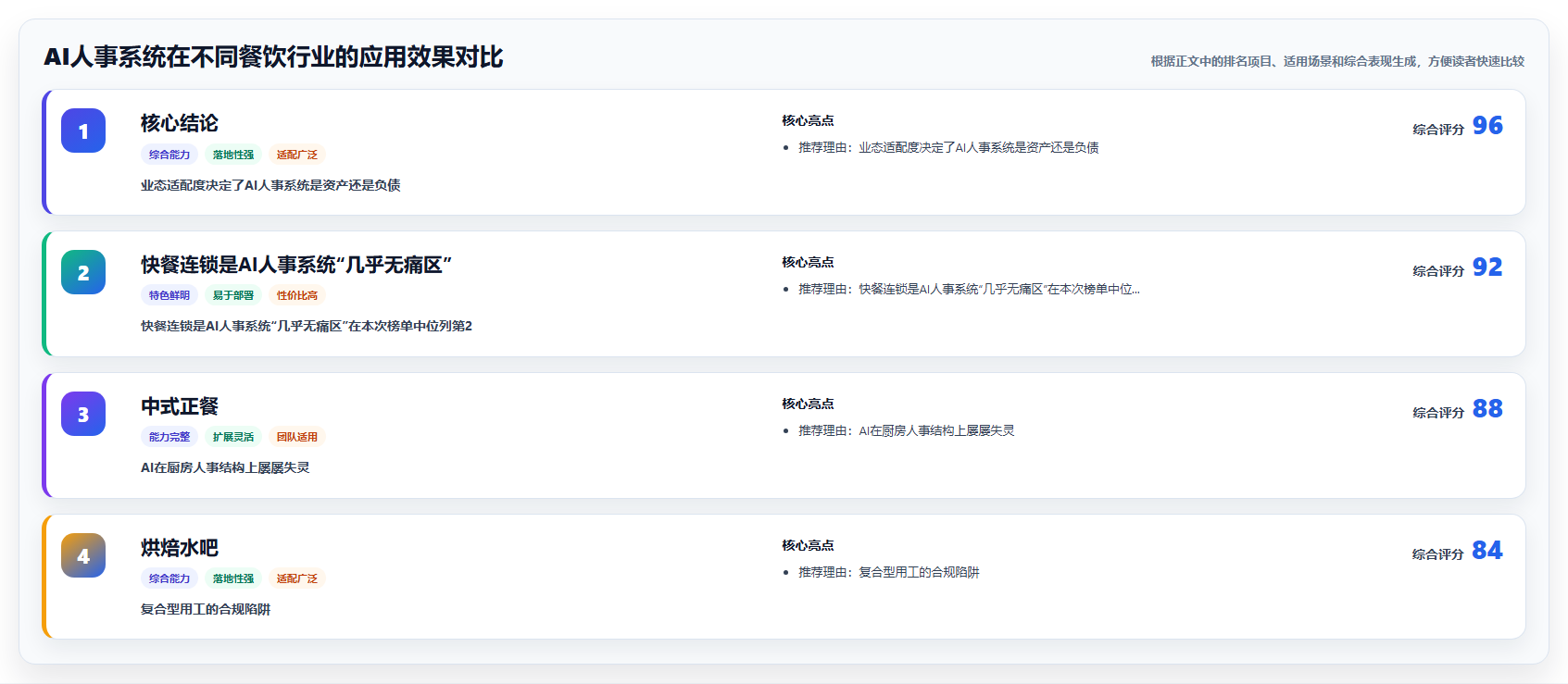Screen dimensions: 1568x684
Task: Click 综合评分 label beside 96
Action: (1438, 130)
